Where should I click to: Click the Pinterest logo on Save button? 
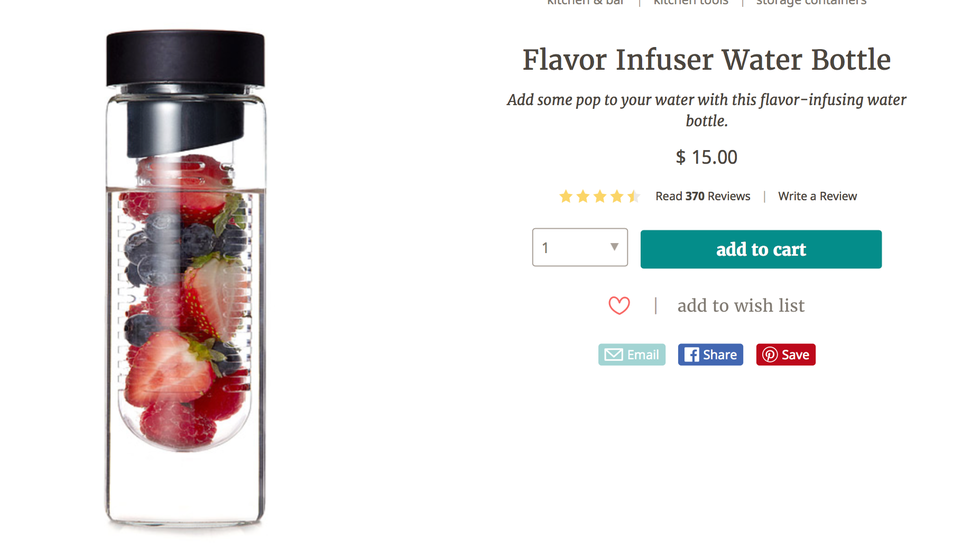coord(769,355)
